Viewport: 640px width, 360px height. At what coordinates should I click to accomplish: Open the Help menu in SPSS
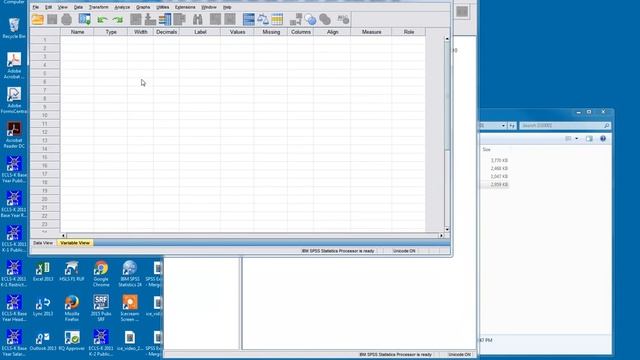click(x=227, y=7)
